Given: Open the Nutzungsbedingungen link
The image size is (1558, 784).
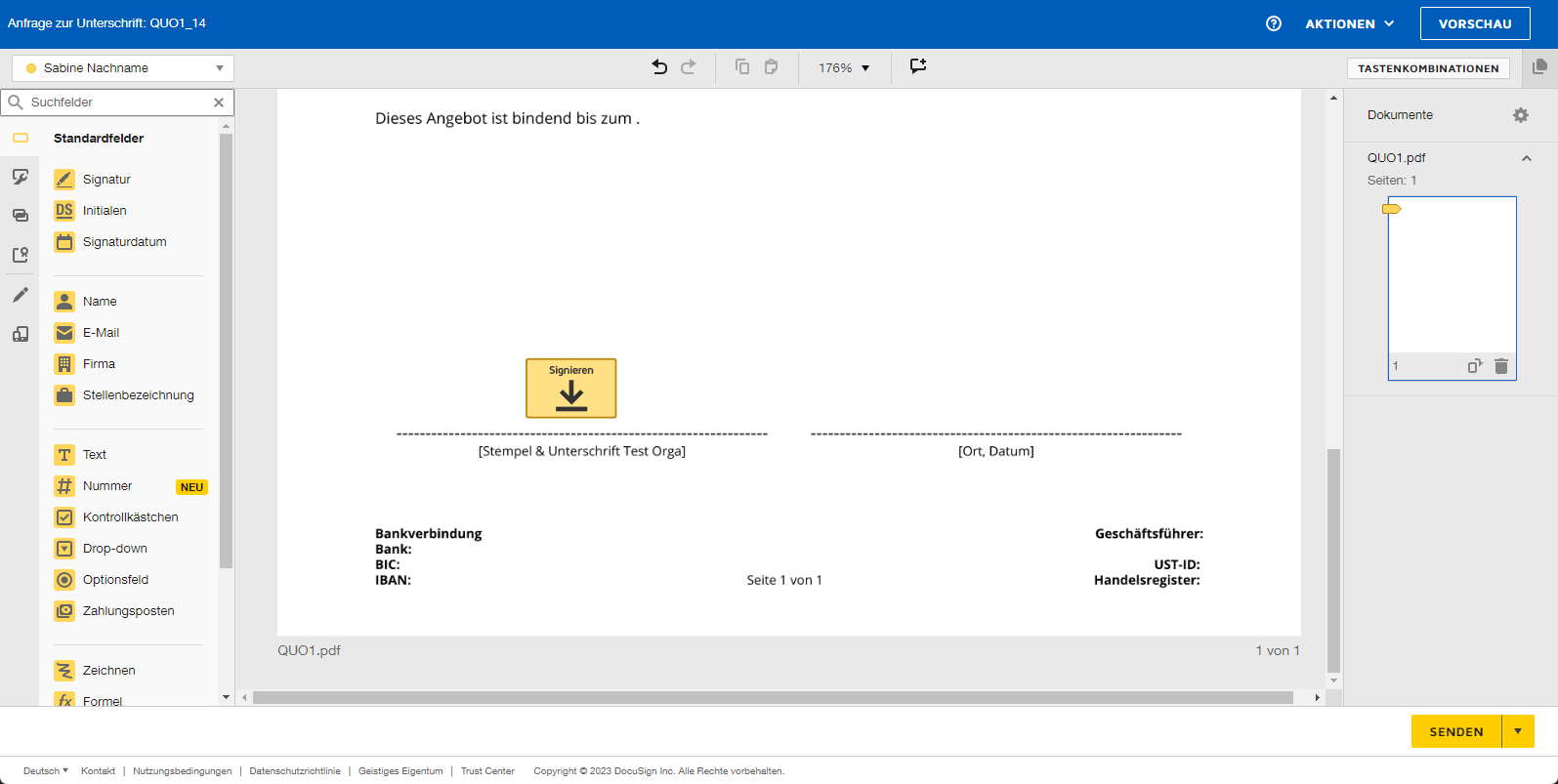Looking at the screenshot, I should click(183, 771).
